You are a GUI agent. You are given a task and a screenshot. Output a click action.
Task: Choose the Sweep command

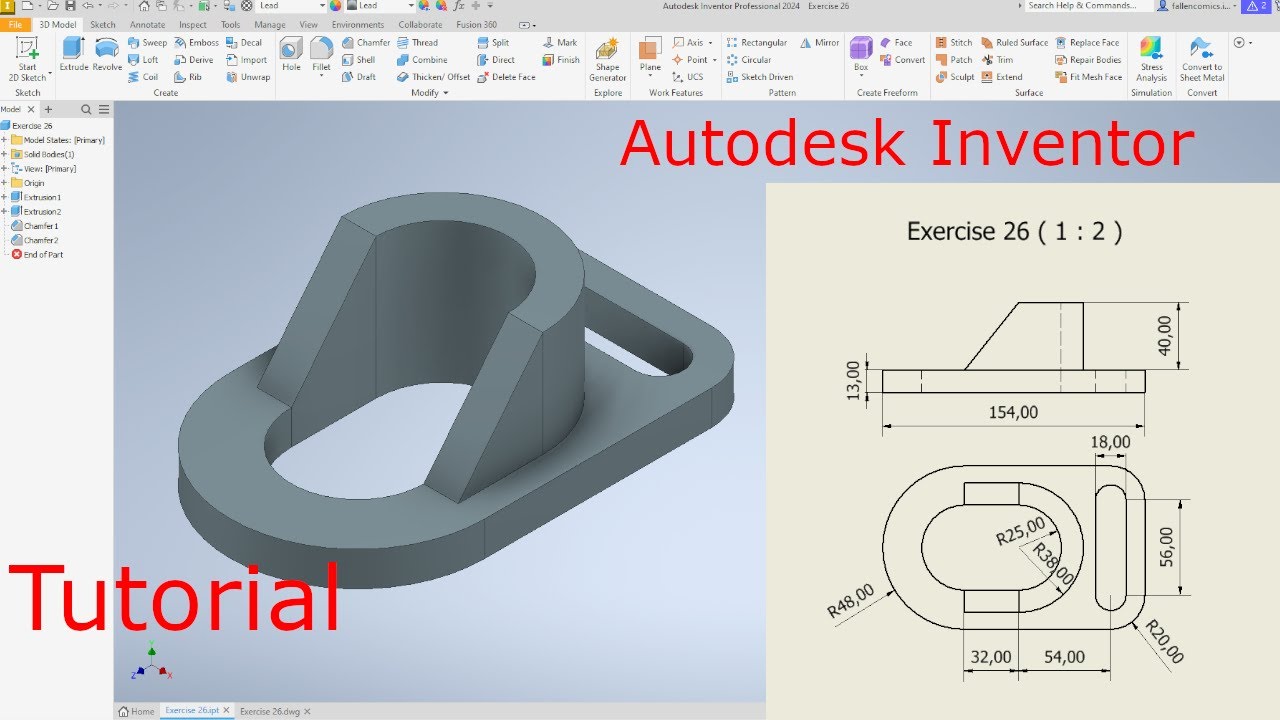(148, 43)
